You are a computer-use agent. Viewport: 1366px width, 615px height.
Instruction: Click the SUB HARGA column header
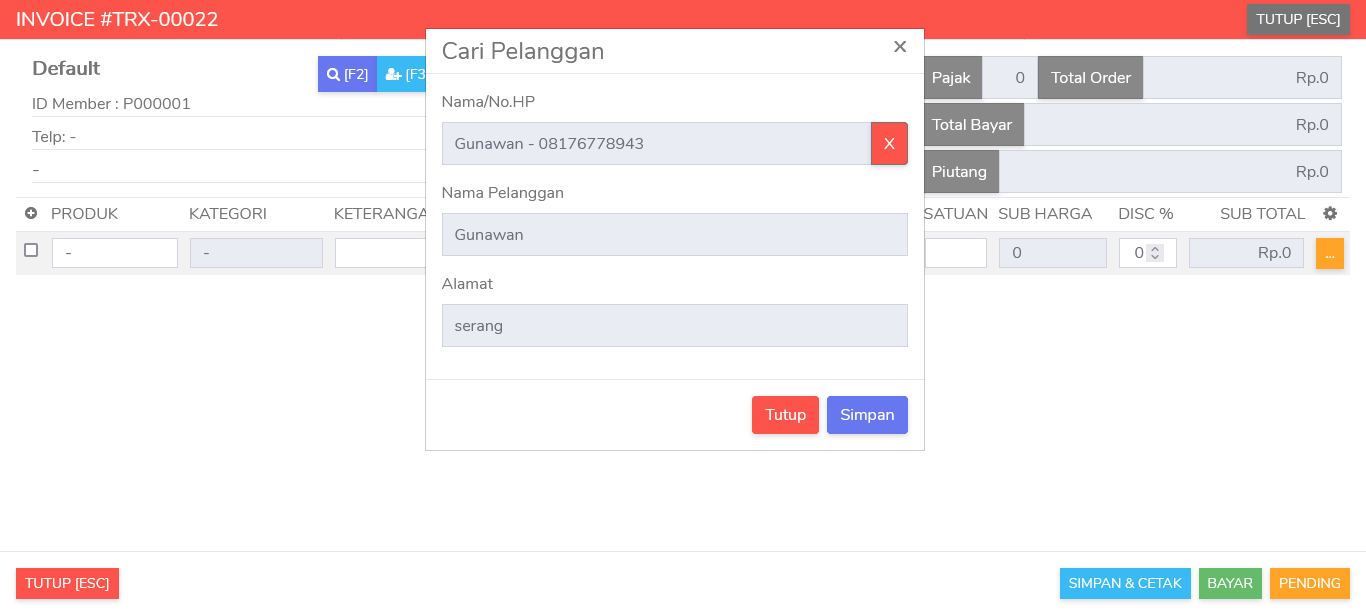click(1045, 214)
